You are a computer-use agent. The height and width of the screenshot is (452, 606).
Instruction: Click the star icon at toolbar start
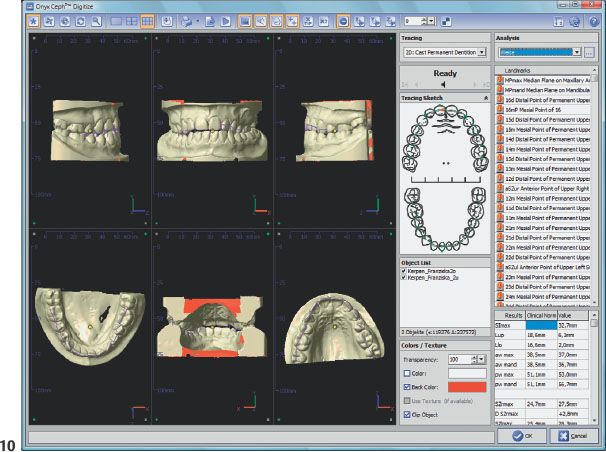32,20
